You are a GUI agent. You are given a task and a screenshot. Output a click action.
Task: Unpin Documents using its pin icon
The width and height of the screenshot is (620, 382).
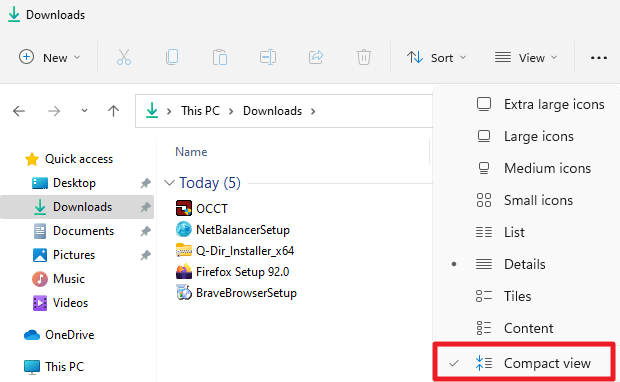(x=146, y=231)
